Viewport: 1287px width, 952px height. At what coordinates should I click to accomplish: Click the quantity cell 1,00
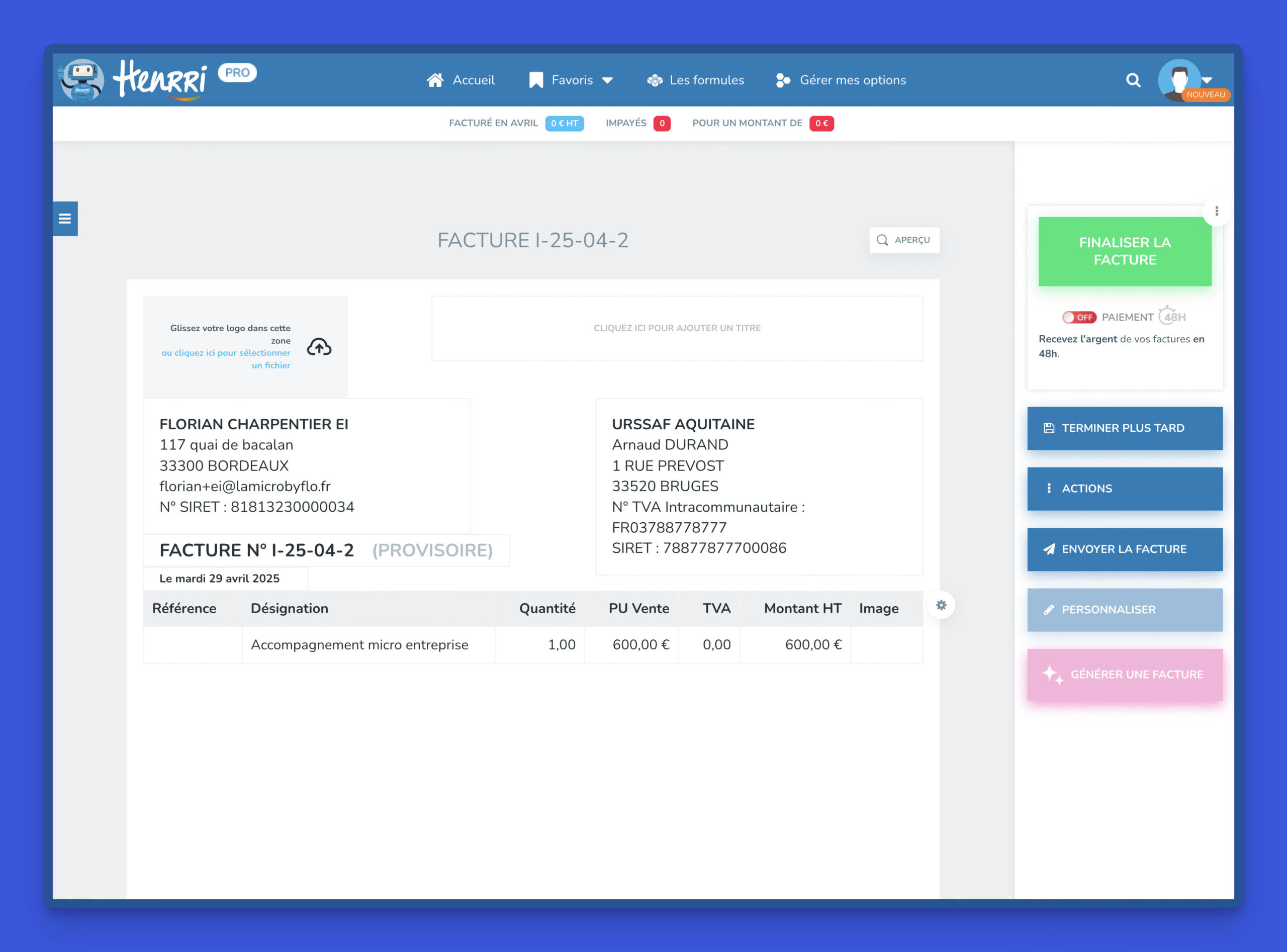click(539, 645)
